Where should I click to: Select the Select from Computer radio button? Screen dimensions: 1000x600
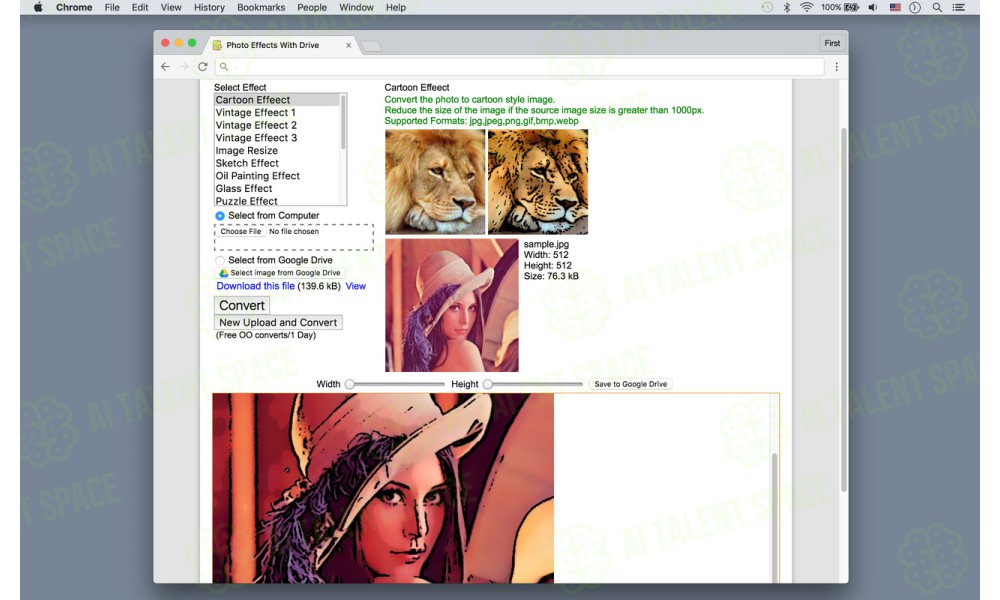[x=220, y=216]
